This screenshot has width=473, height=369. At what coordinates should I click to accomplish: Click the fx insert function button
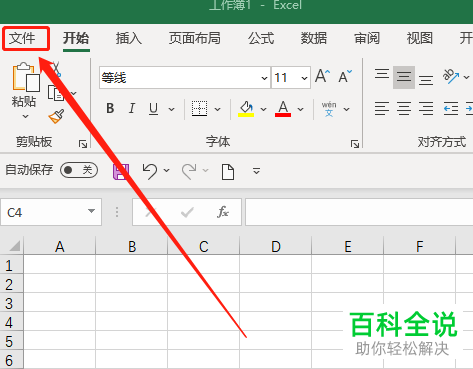(x=223, y=212)
